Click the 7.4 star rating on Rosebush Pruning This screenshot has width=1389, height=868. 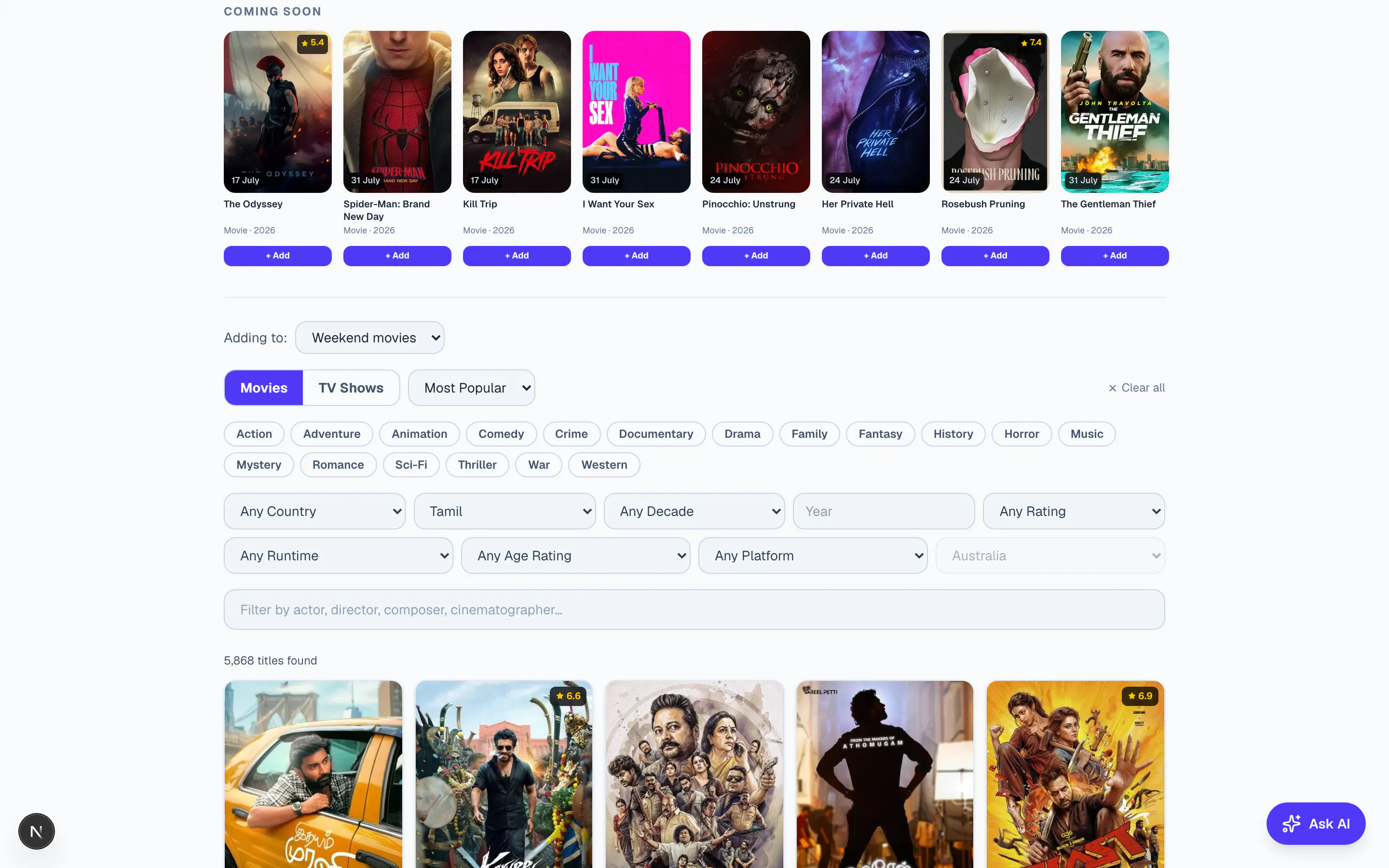[x=1031, y=42]
